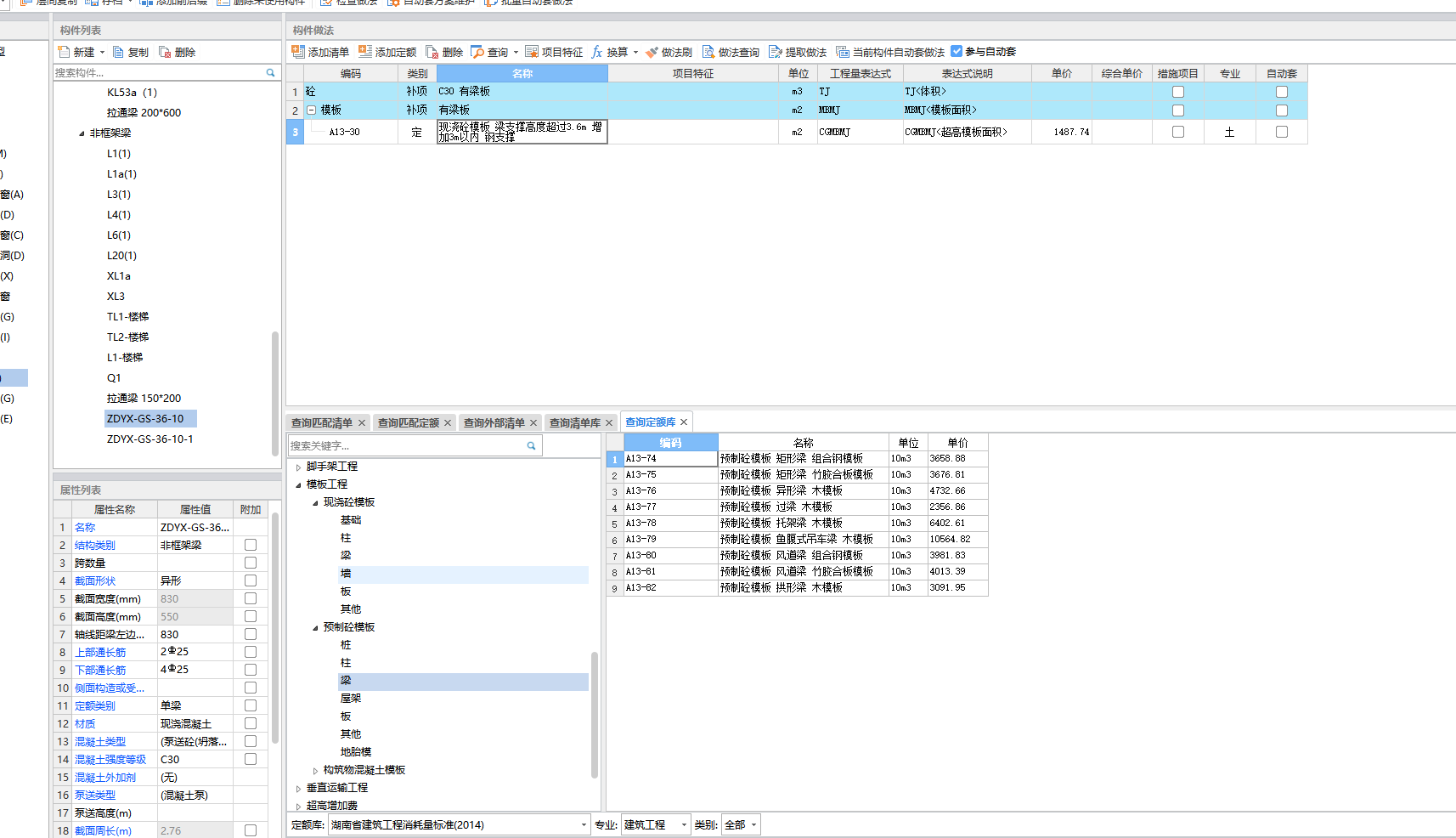
Task: Click the 混凝土类型 property link
Action: [x=99, y=741]
